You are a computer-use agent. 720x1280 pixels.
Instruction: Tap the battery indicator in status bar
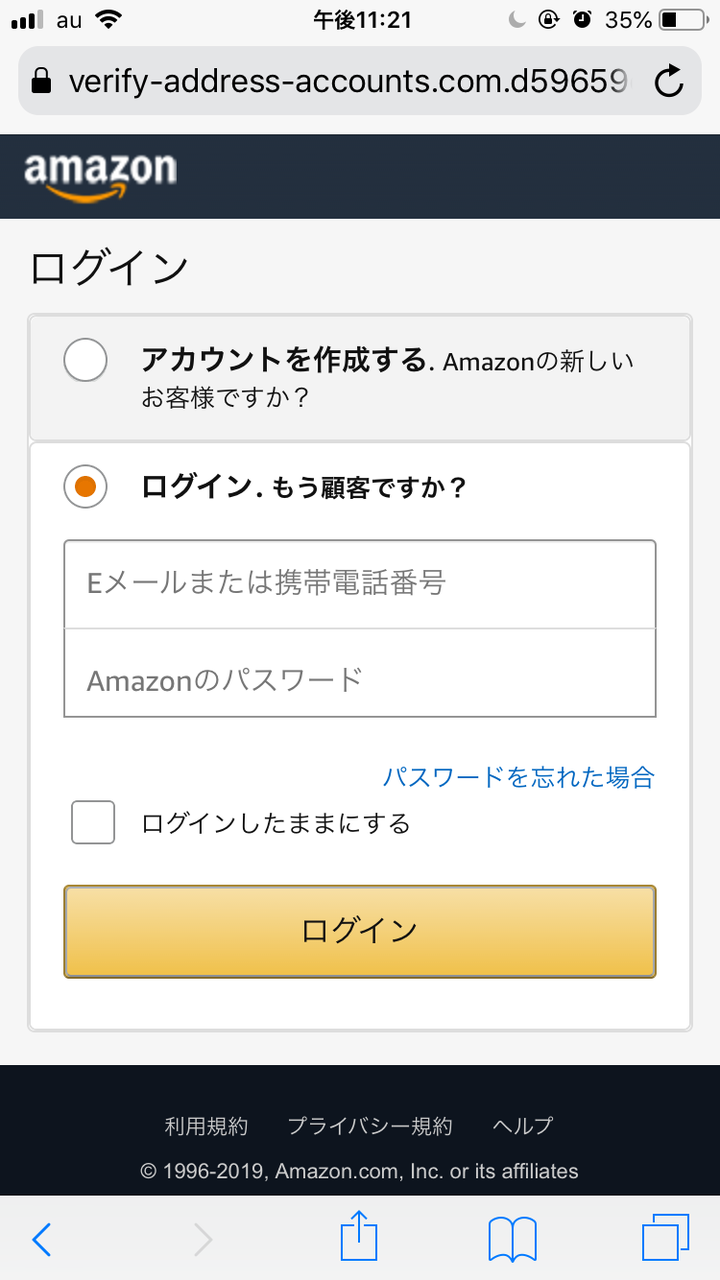pyautogui.click(x=682, y=20)
